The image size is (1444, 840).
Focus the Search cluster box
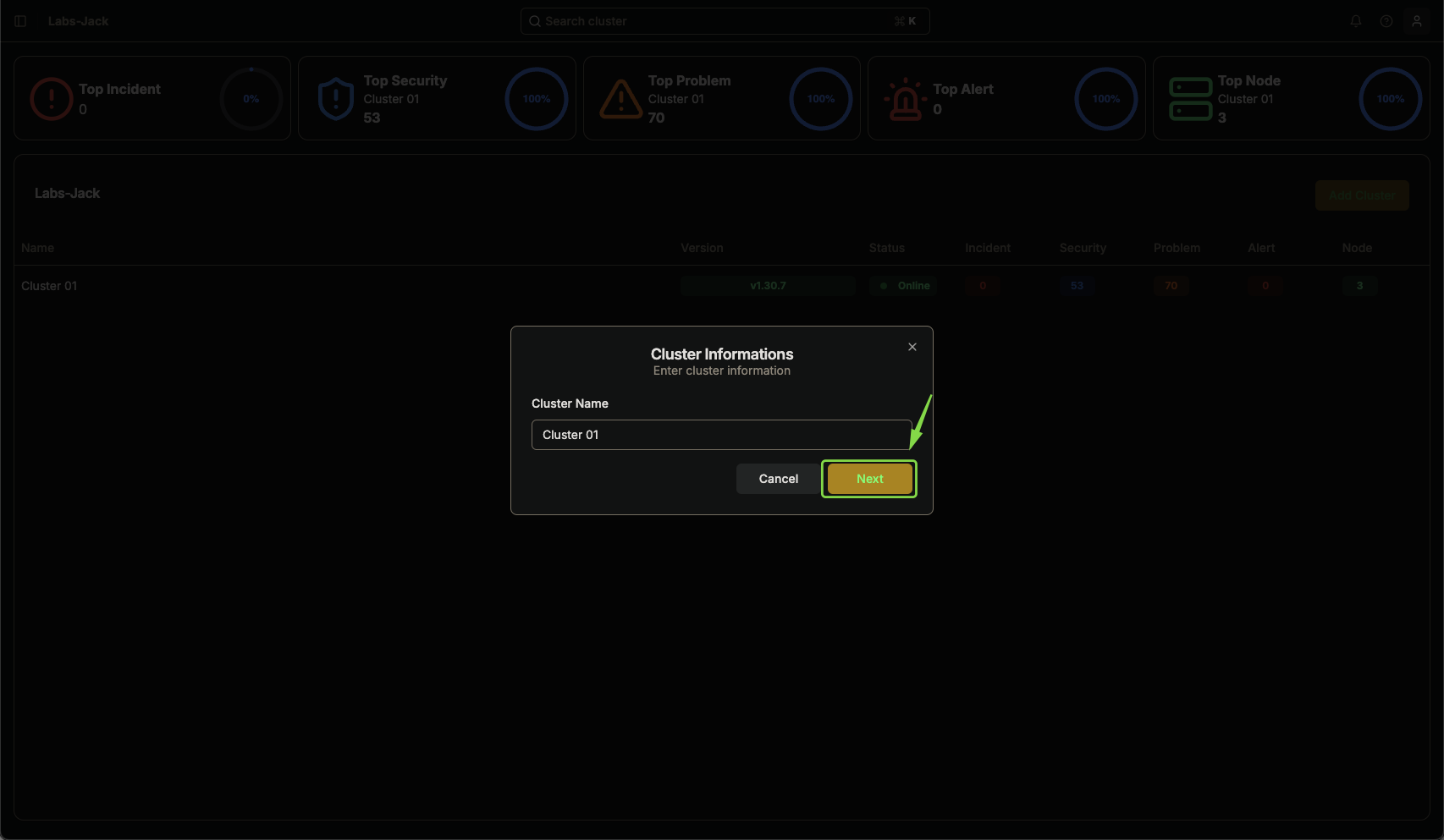tap(725, 21)
